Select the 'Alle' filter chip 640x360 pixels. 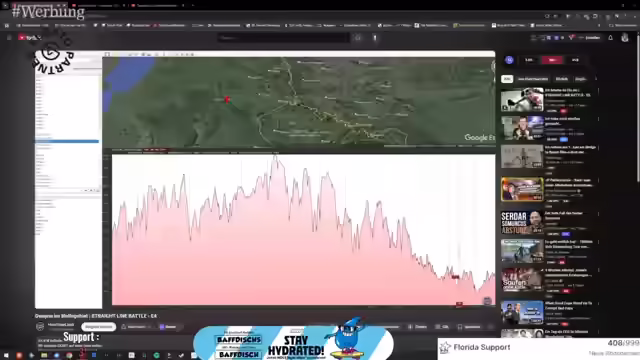point(507,79)
